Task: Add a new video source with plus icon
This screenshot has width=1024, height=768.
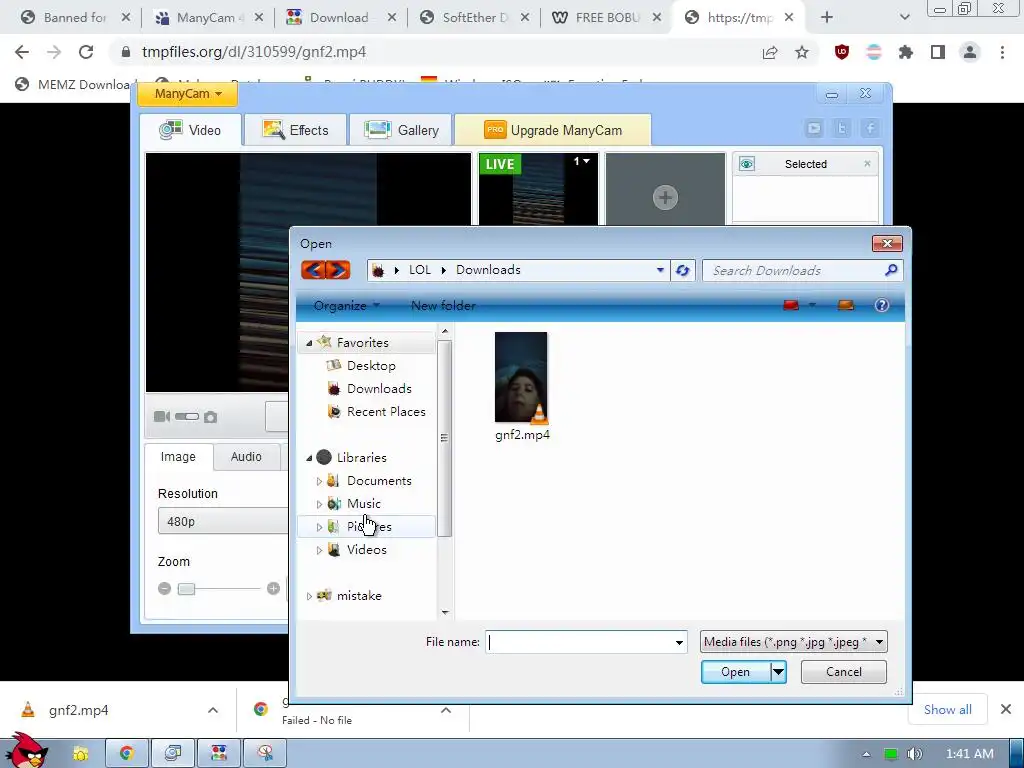Action: click(665, 197)
